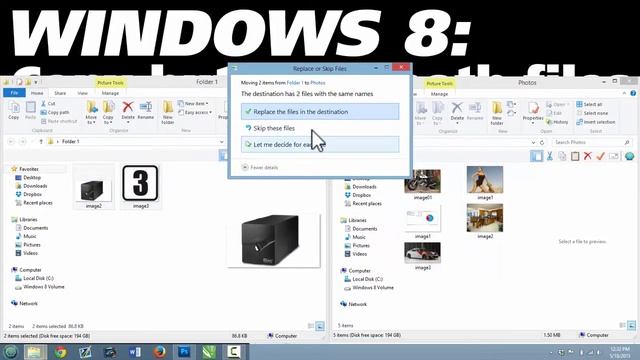
Task: Open History in Photos window ribbon
Action: pos(557,122)
